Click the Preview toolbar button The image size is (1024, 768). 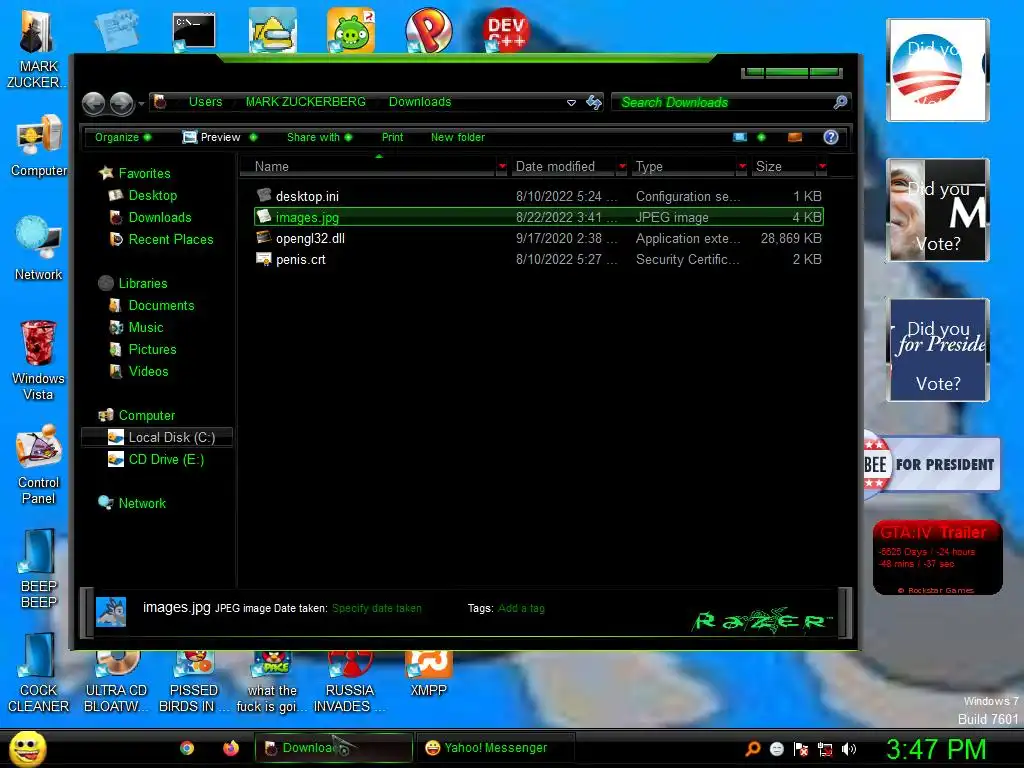212,137
